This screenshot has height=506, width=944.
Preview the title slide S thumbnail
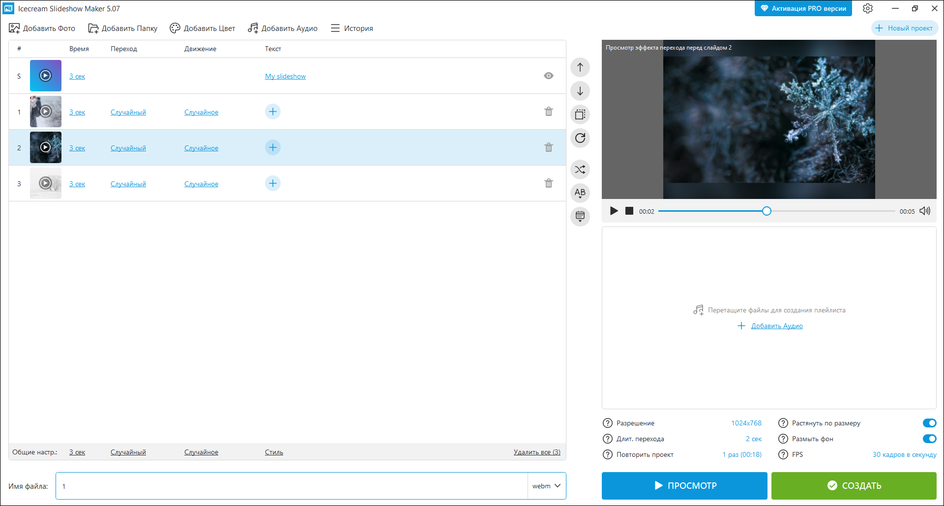[x=45, y=76]
